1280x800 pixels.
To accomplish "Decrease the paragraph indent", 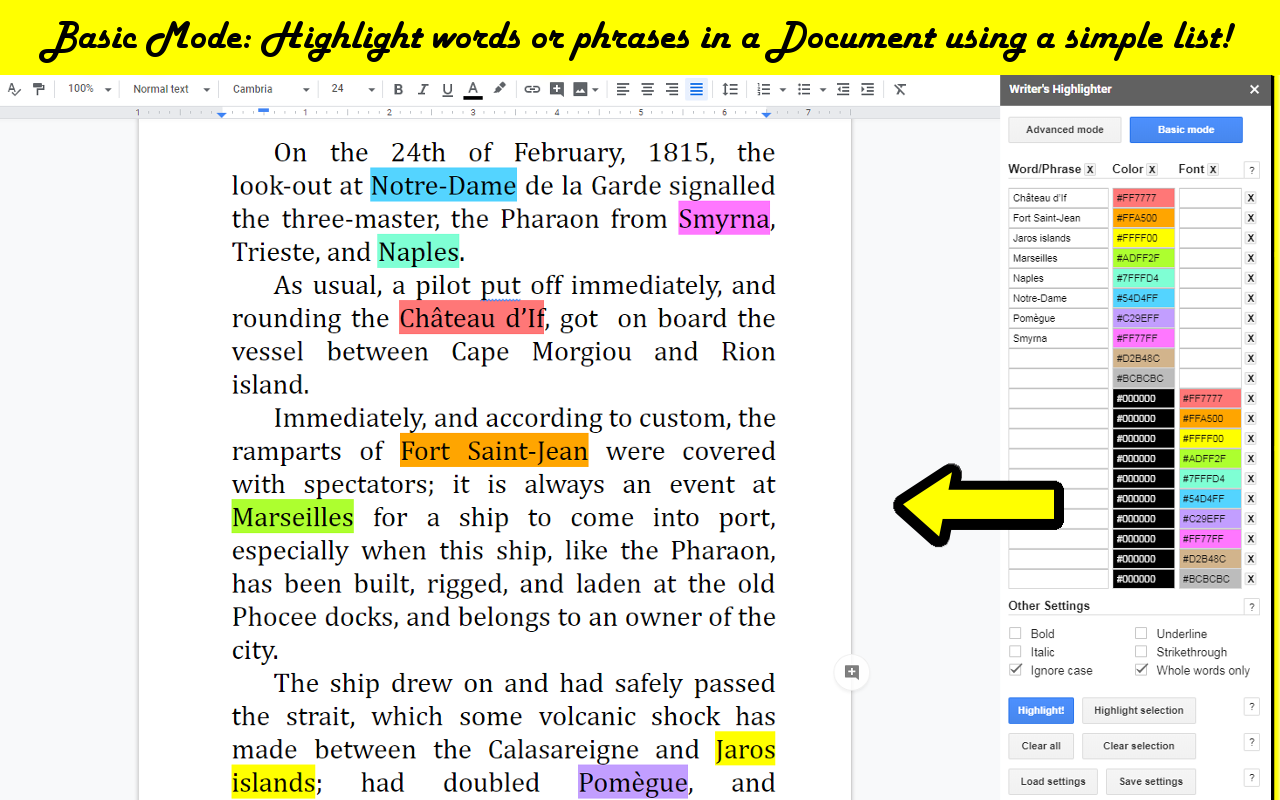I will [843, 89].
